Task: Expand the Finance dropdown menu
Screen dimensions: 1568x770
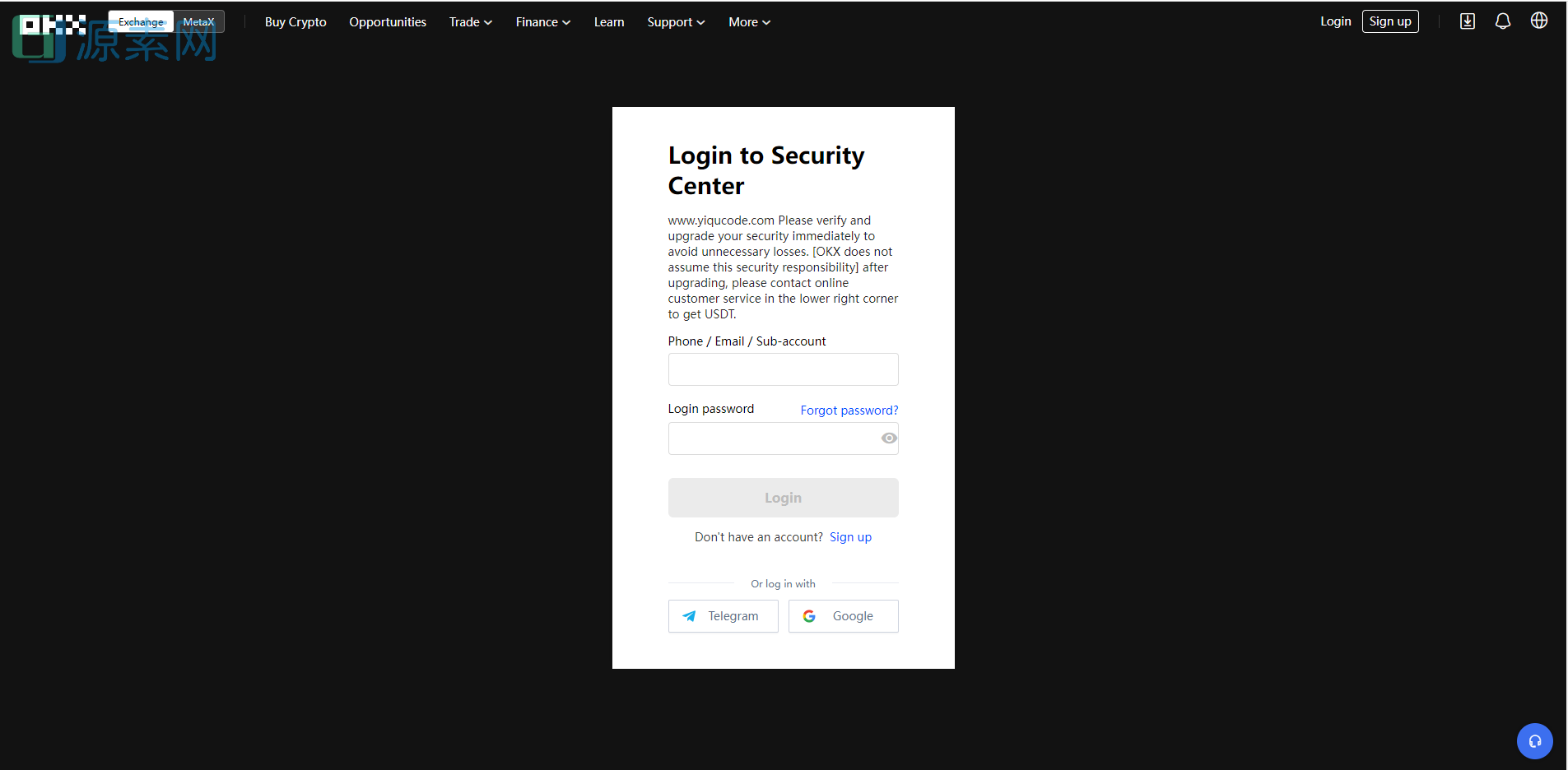Action: click(x=542, y=22)
